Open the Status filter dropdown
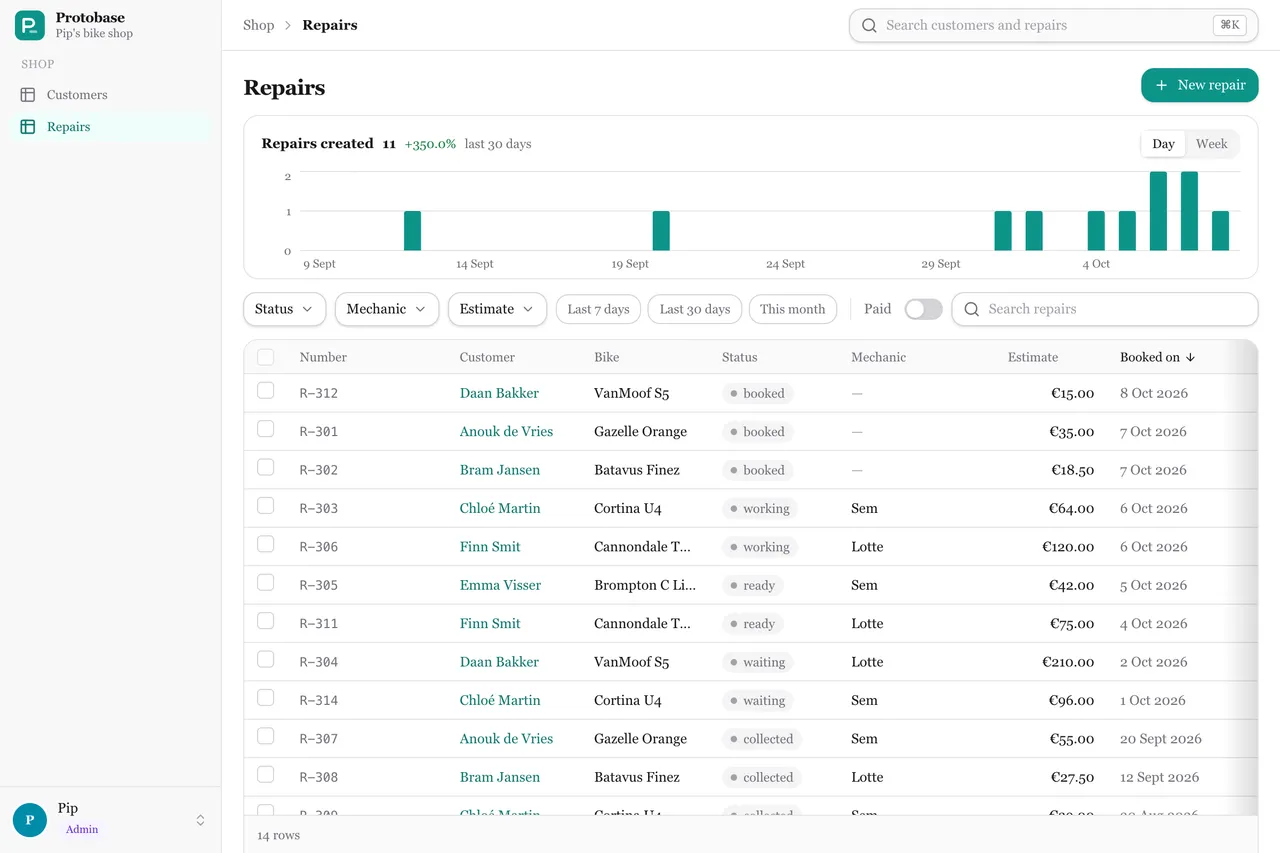 (x=285, y=309)
